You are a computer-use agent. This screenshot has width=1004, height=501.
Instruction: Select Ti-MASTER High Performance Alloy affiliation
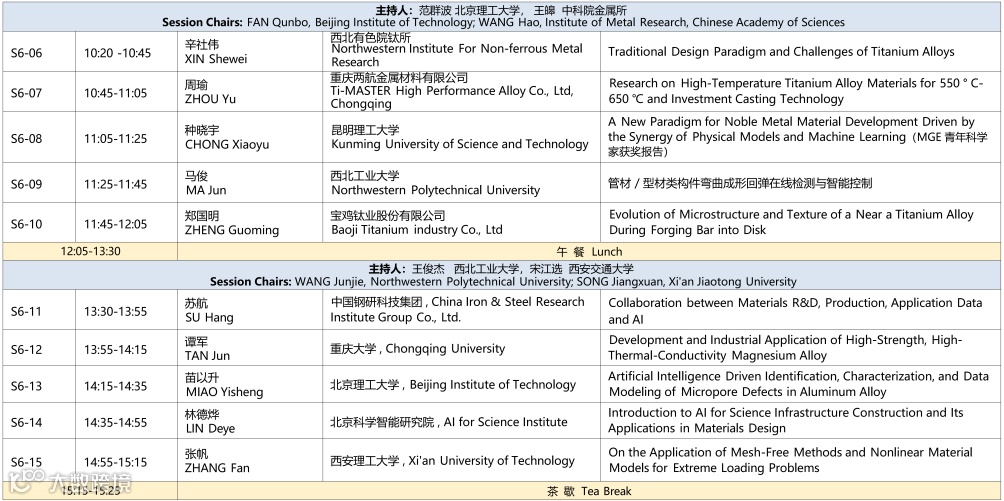452,97
